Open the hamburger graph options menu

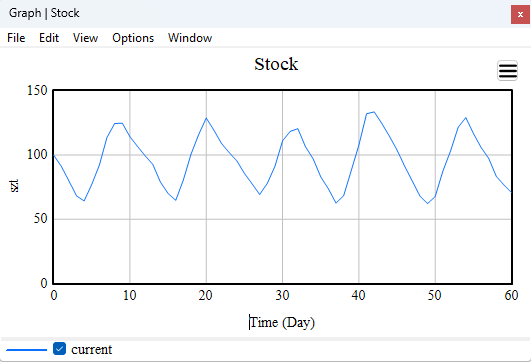tap(507, 70)
